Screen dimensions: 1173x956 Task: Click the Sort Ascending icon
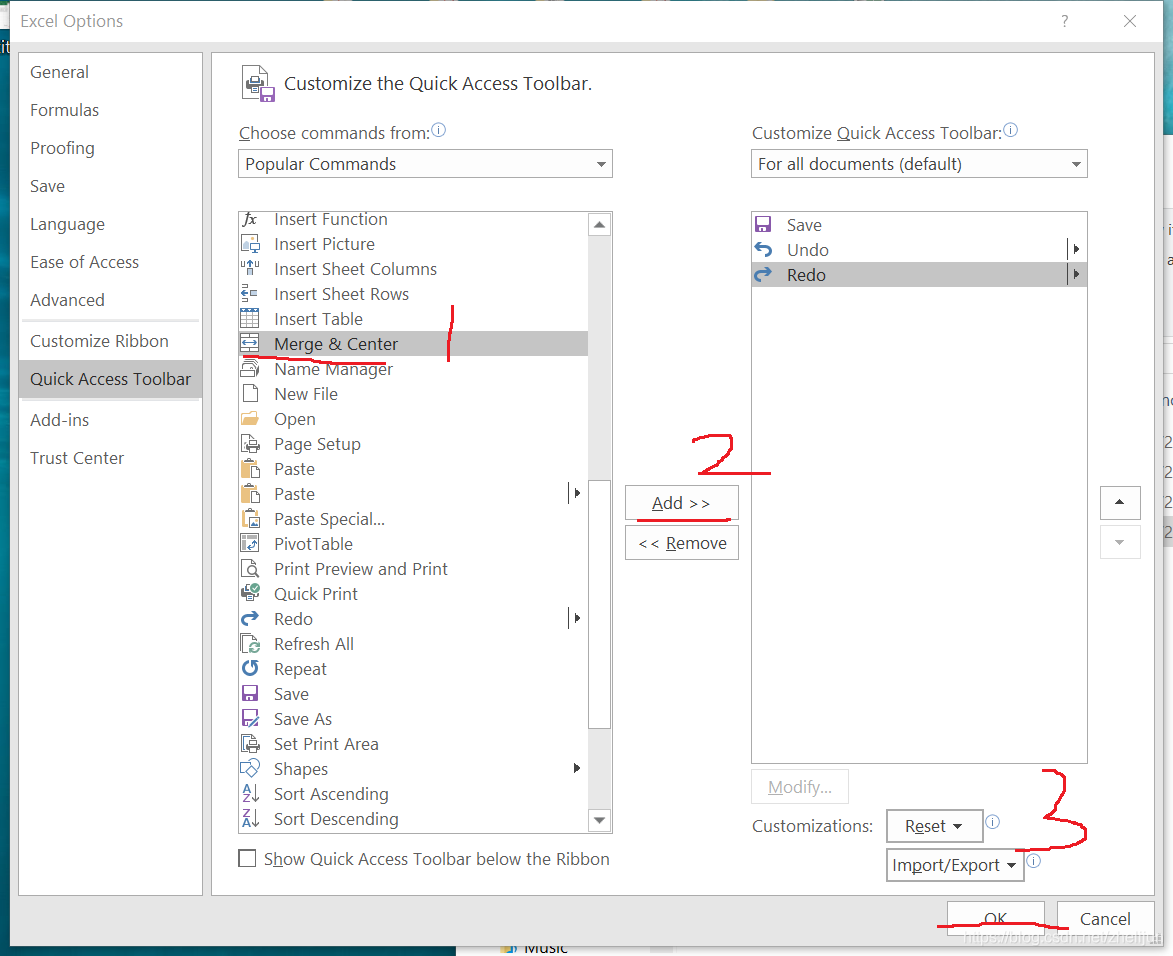click(x=250, y=794)
